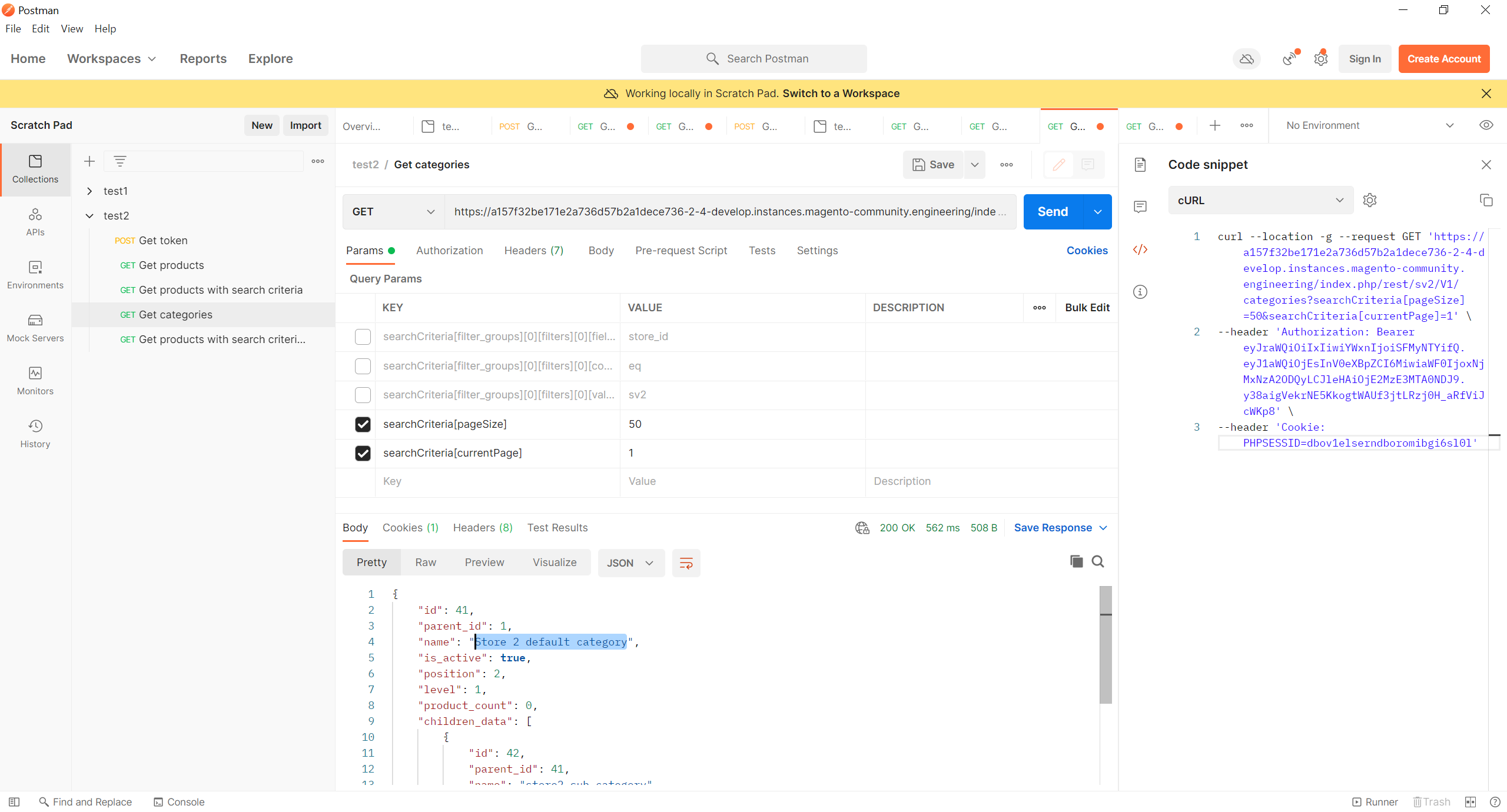Open the Workspaces dropdown
1507x812 pixels.
tap(112, 59)
